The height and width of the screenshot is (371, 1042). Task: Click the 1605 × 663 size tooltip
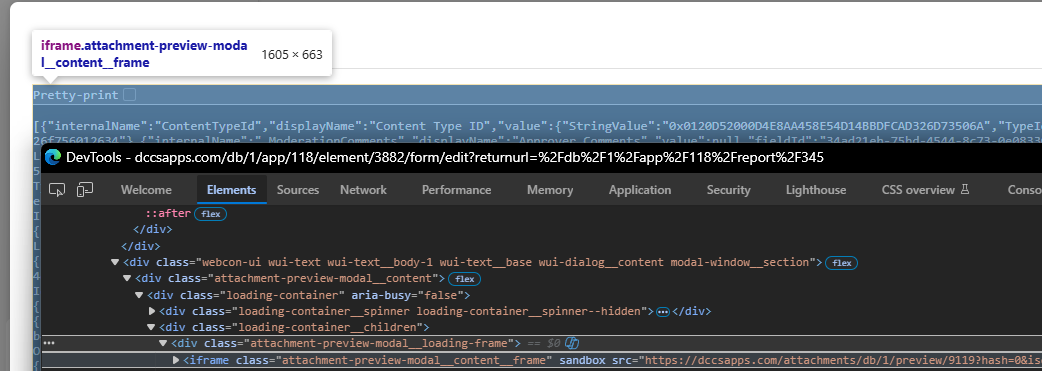point(292,55)
